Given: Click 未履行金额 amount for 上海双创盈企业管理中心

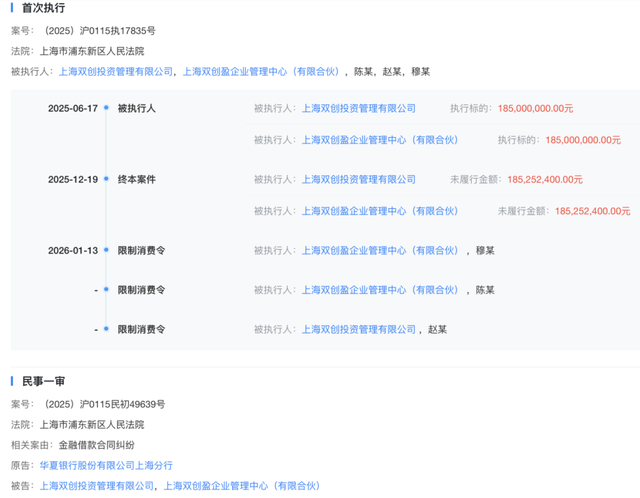Looking at the screenshot, I should tap(593, 211).
